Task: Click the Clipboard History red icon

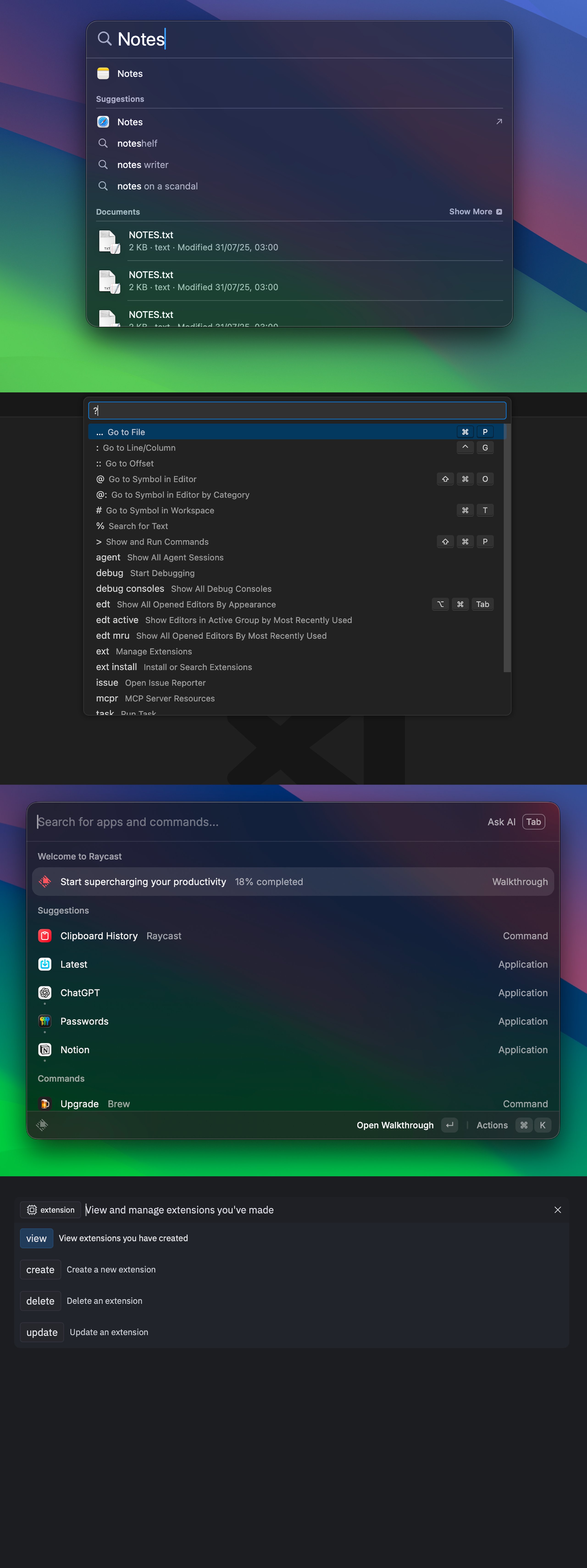Action: (45, 936)
